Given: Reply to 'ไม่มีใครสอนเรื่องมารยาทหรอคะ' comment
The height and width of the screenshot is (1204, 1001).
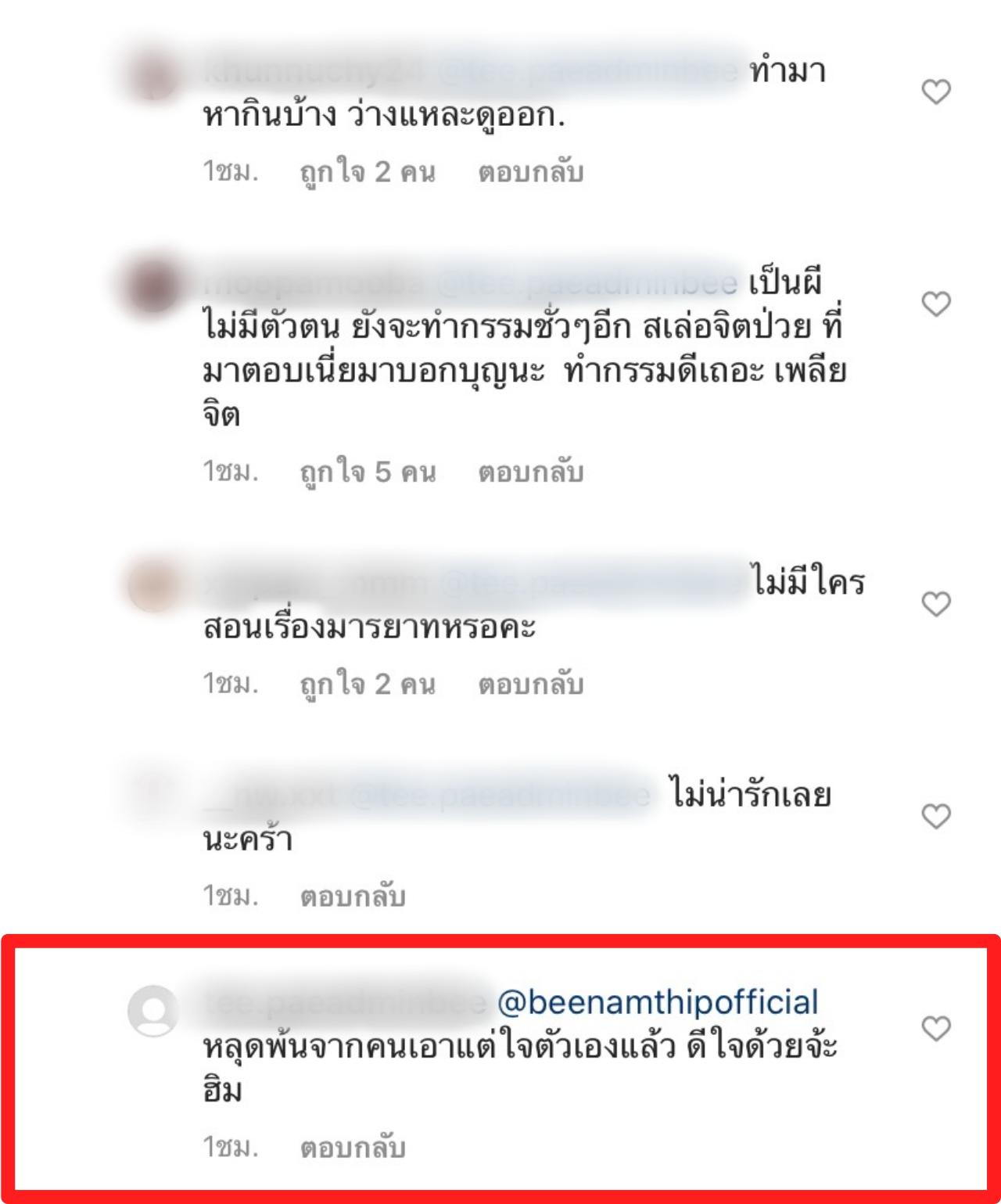Looking at the screenshot, I should point(531,685).
